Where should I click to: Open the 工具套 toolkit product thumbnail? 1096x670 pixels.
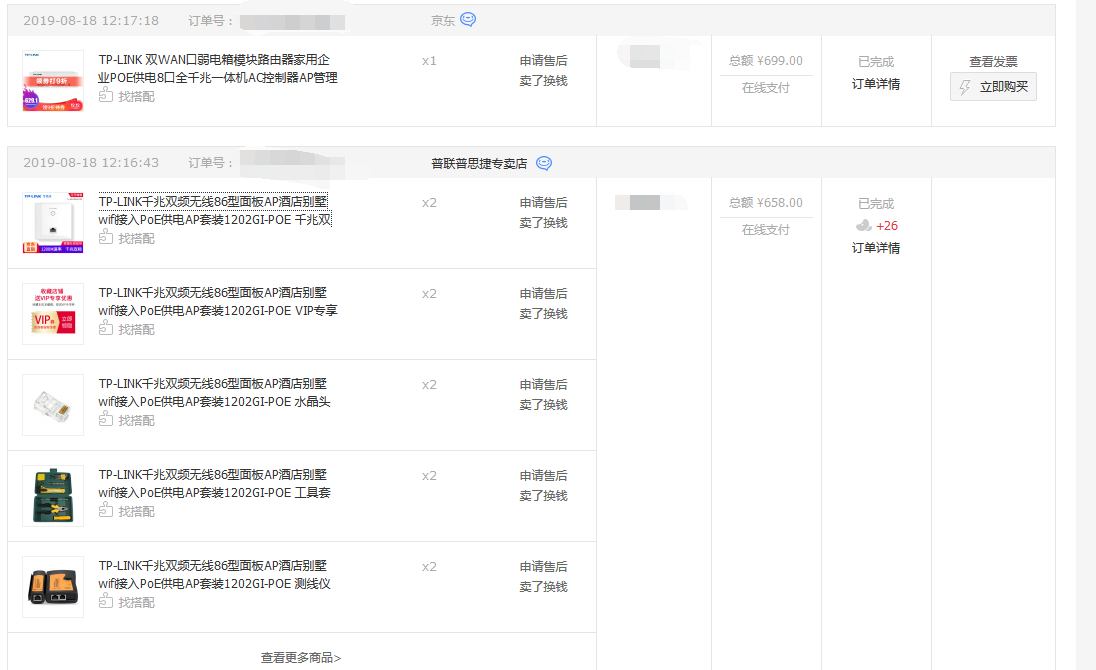(x=53, y=495)
